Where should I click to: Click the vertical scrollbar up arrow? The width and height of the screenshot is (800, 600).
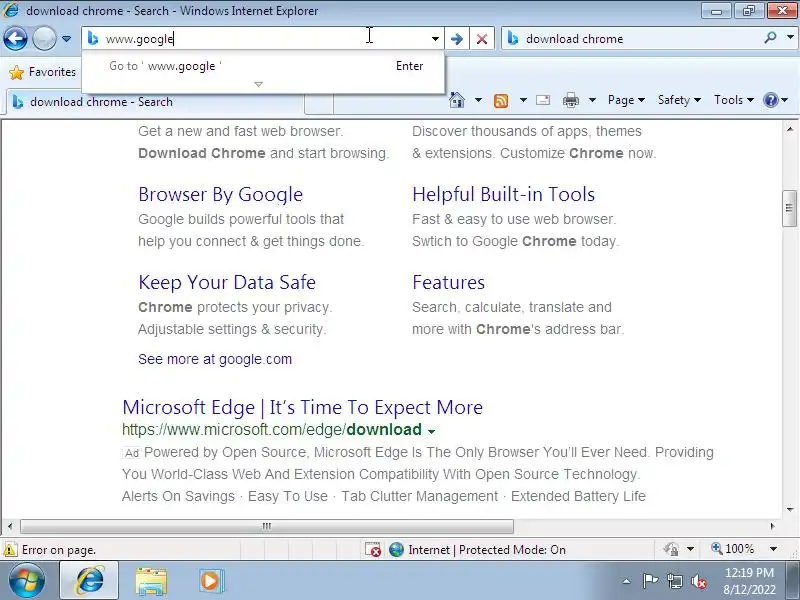(x=790, y=130)
